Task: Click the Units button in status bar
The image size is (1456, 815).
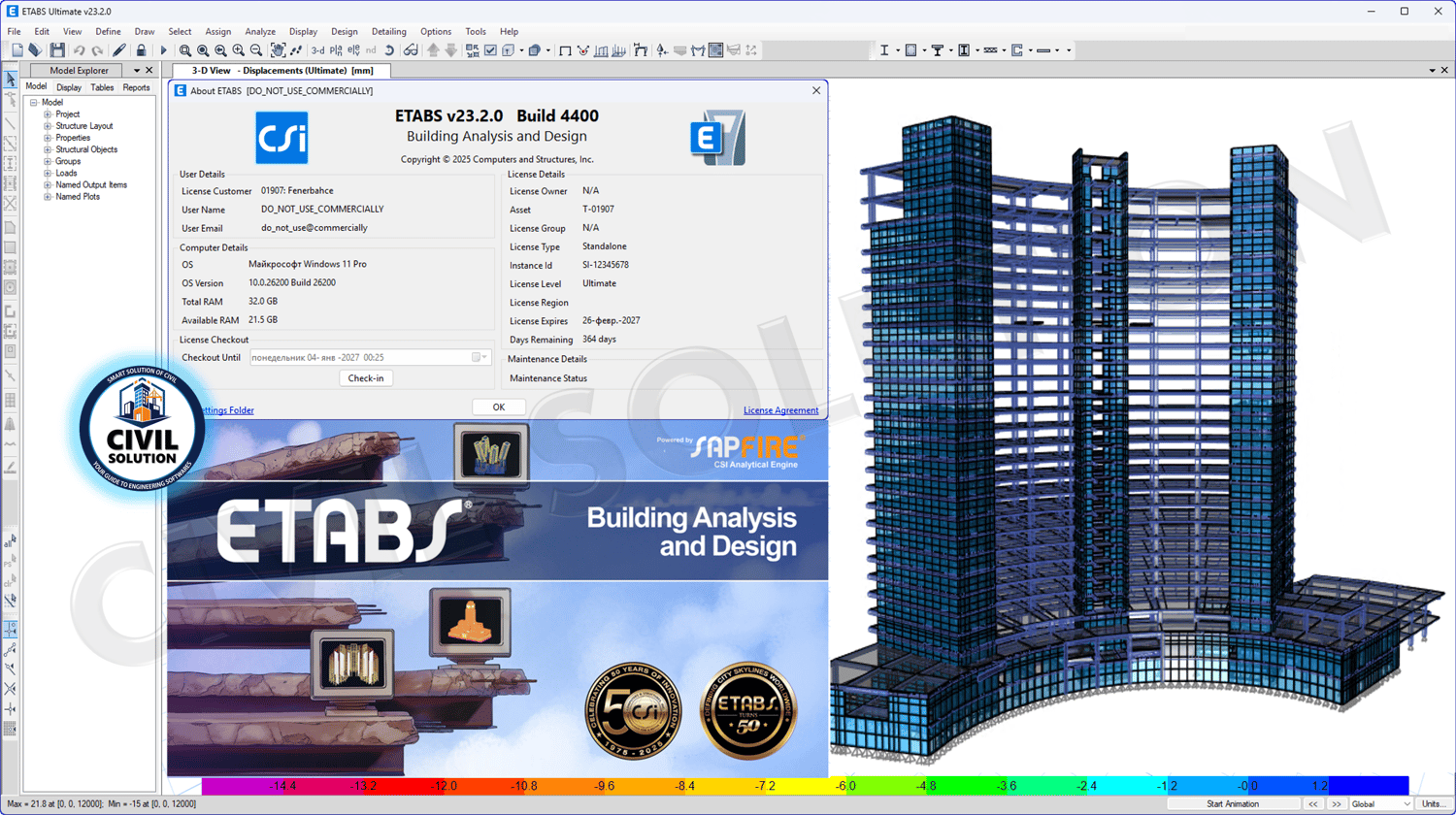Action: click(1433, 804)
